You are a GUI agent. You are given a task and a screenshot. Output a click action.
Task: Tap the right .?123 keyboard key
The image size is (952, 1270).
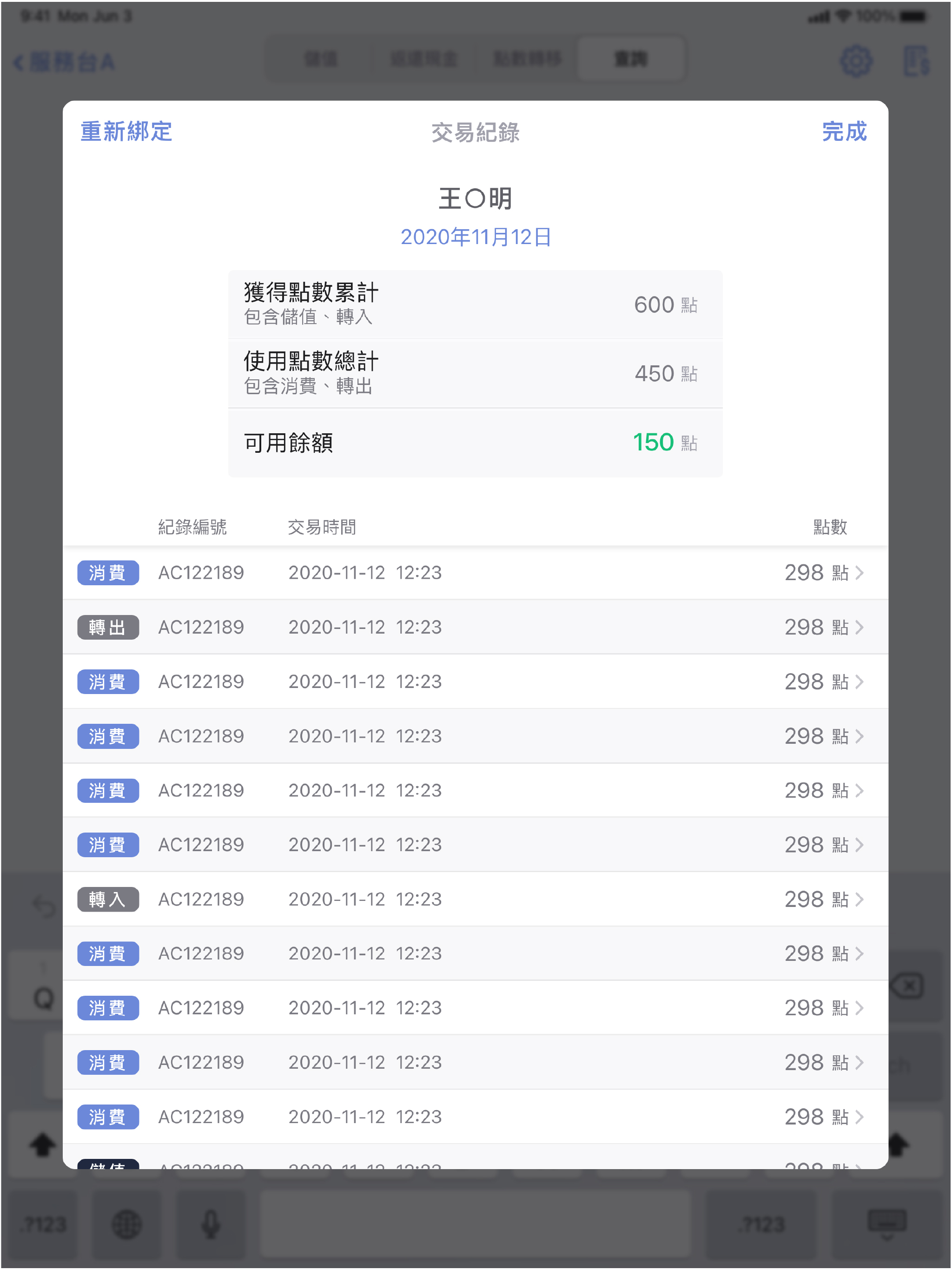click(x=761, y=1224)
